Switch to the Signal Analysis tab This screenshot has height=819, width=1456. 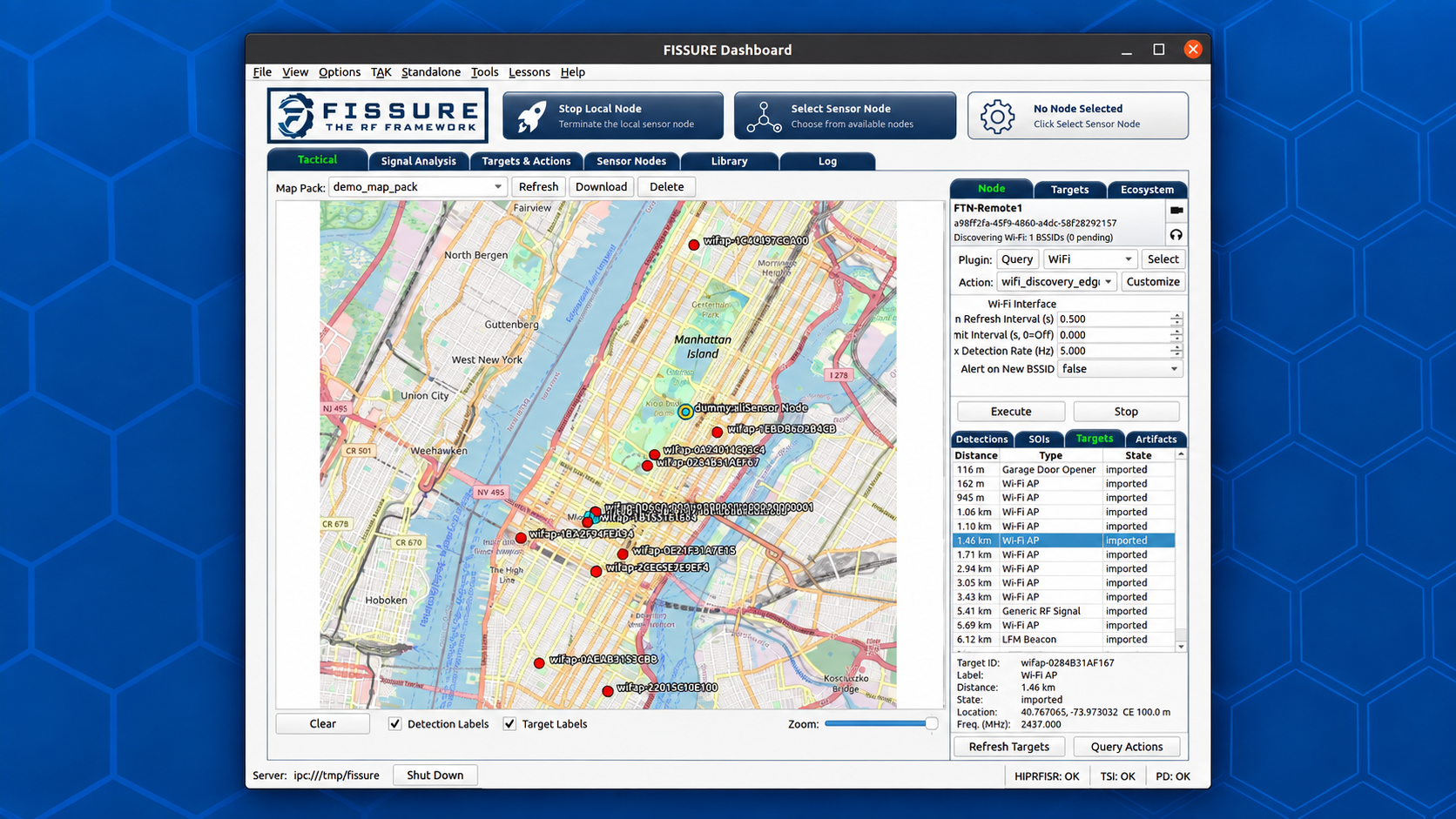pos(418,161)
